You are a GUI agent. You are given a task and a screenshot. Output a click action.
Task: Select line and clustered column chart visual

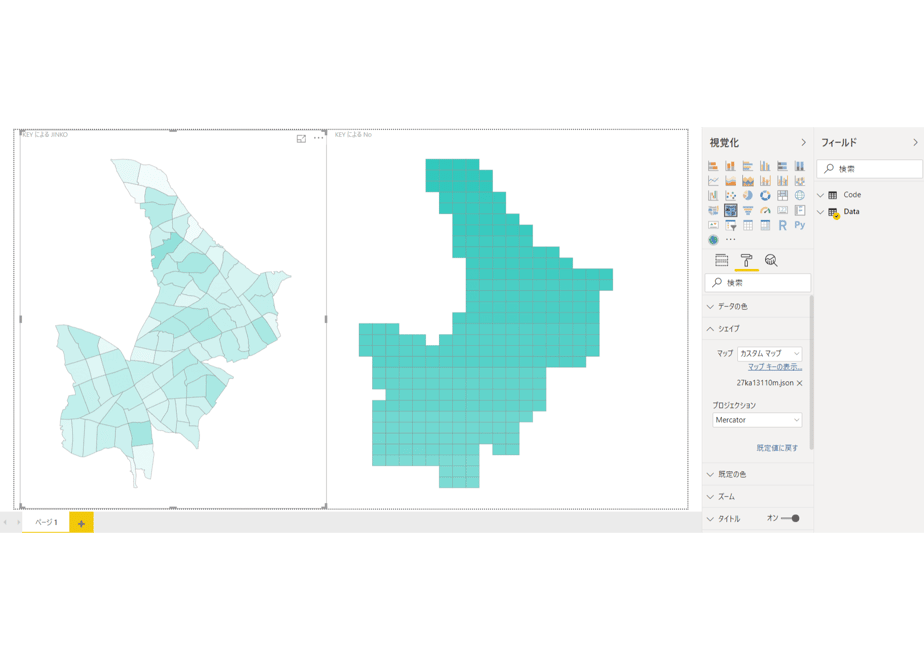coord(783,180)
